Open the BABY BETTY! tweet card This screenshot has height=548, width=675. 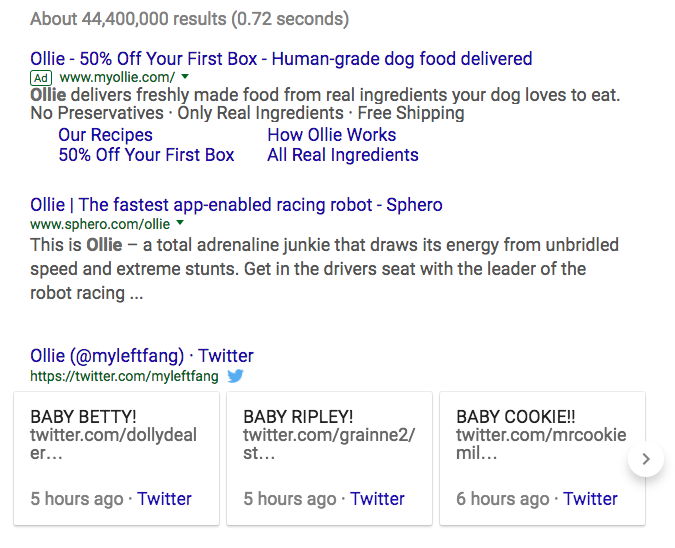pyautogui.click(x=115, y=435)
